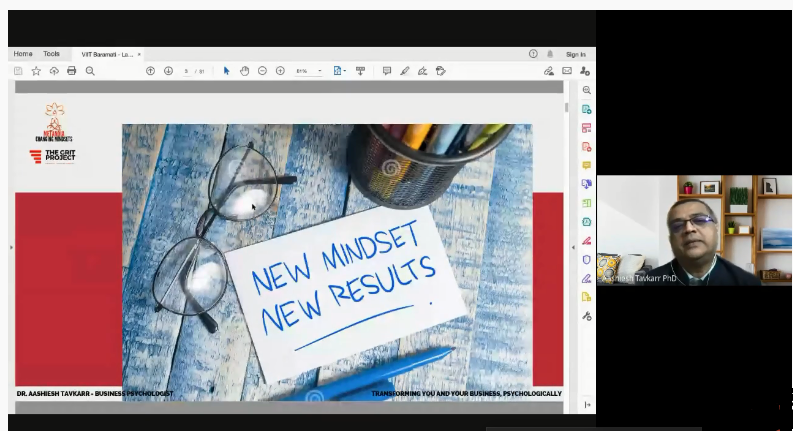Open the zoom percentage dropdown
The height and width of the screenshot is (431, 793).
click(x=320, y=71)
